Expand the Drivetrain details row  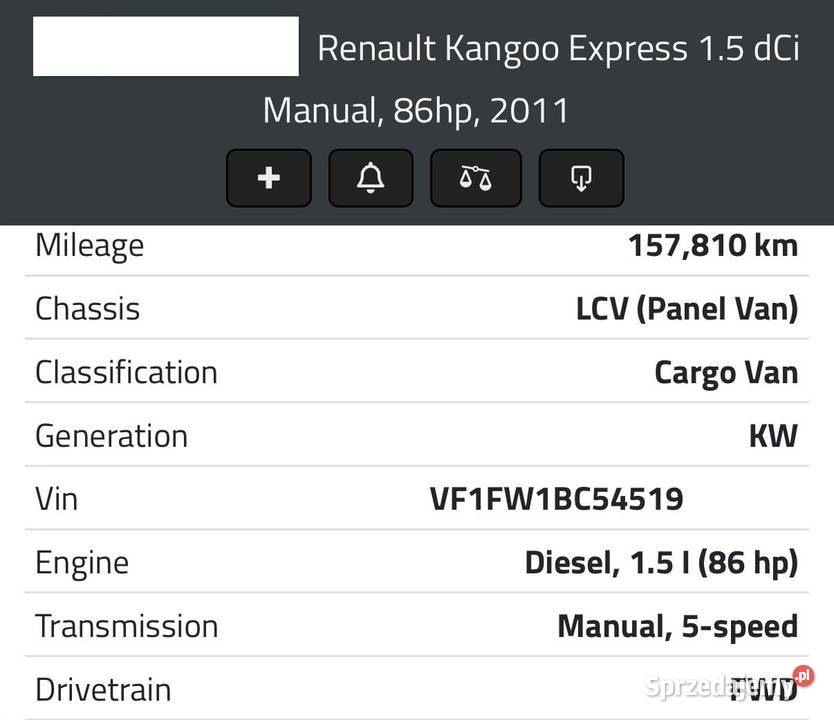coord(417,689)
